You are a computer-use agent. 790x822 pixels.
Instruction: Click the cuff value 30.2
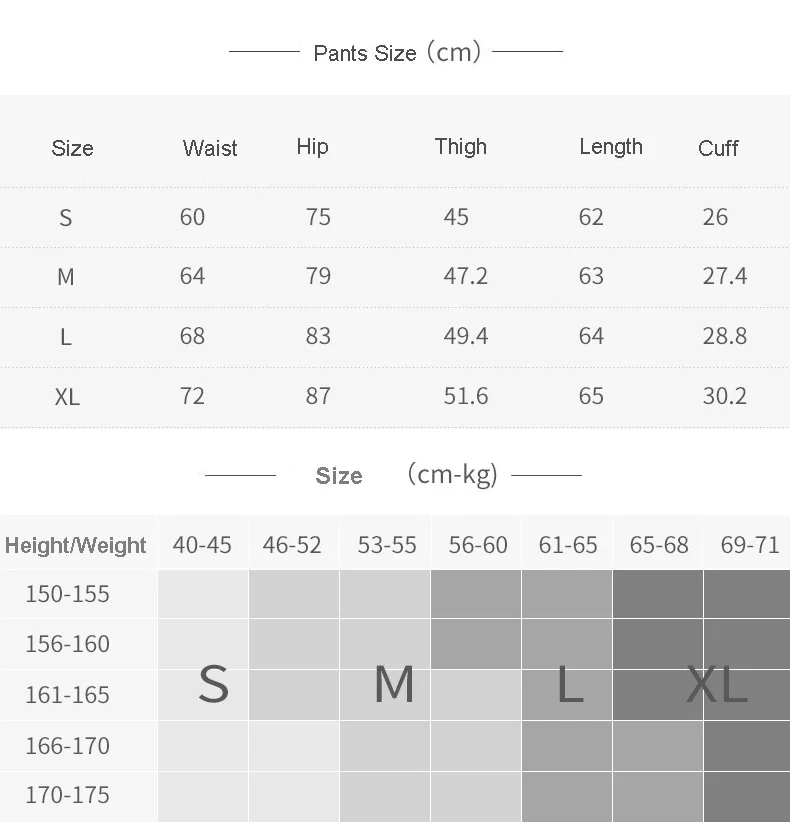click(724, 396)
